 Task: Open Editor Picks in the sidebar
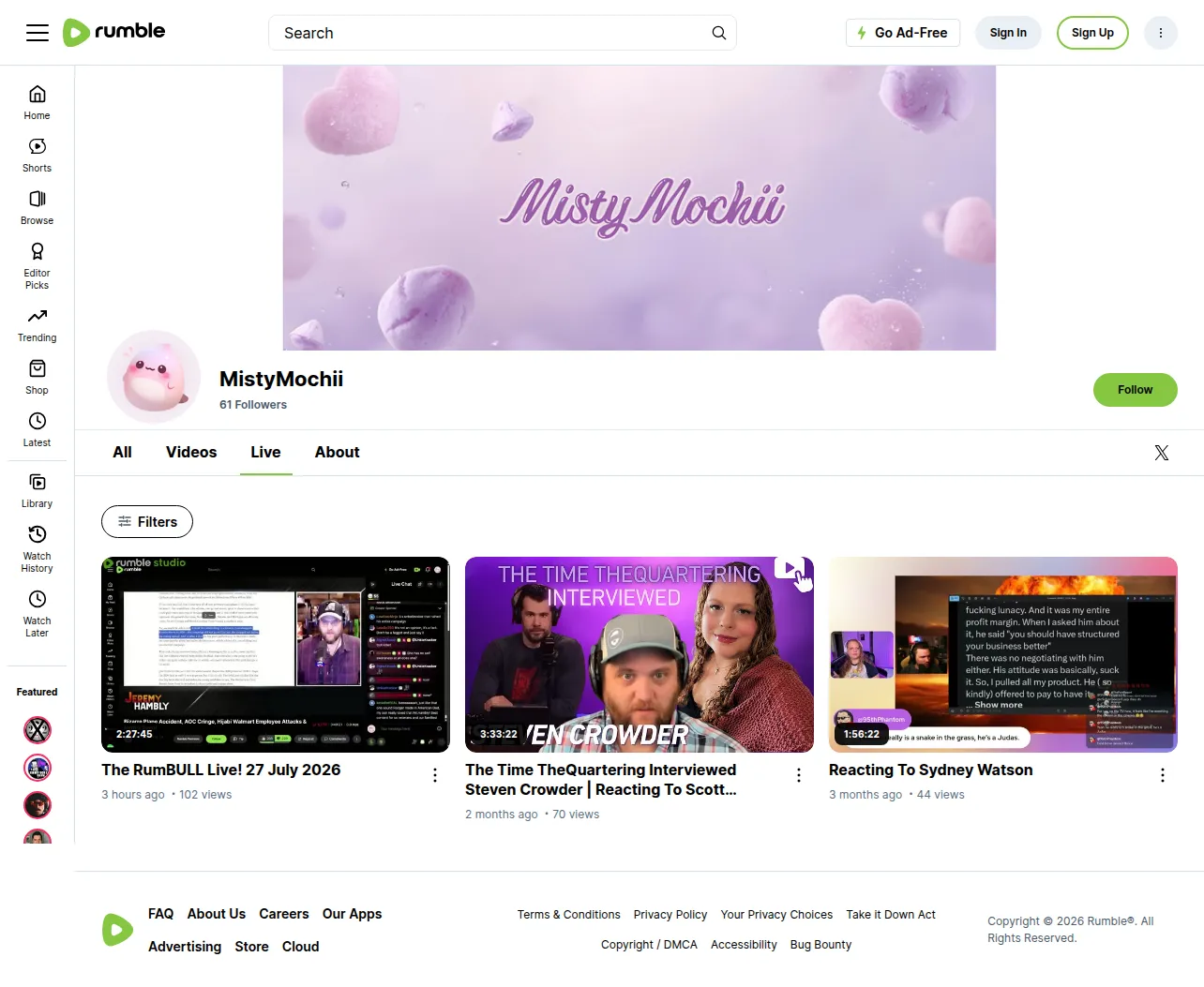tap(38, 265)
